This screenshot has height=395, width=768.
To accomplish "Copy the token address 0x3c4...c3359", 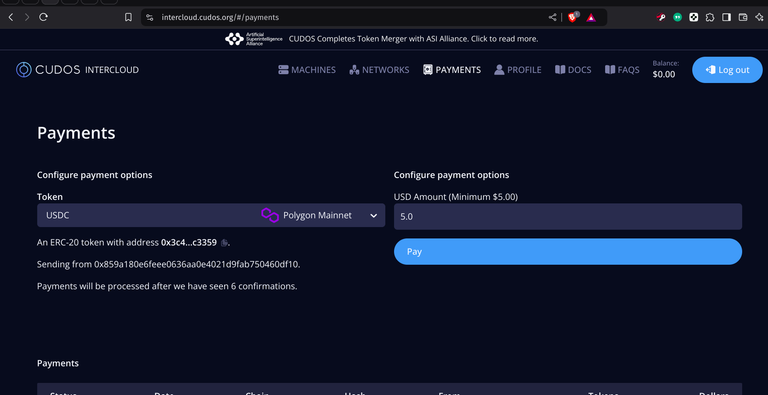I will [x=224, y=243].
